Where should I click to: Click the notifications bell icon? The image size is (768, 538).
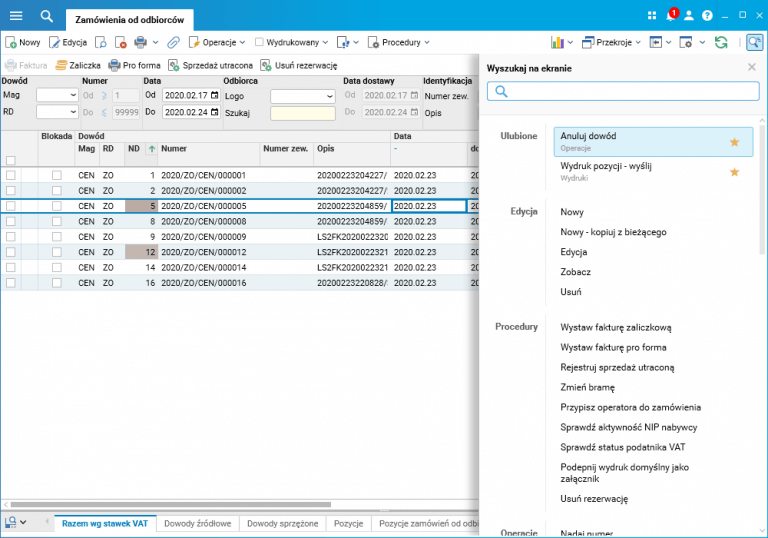coord(670,16)
